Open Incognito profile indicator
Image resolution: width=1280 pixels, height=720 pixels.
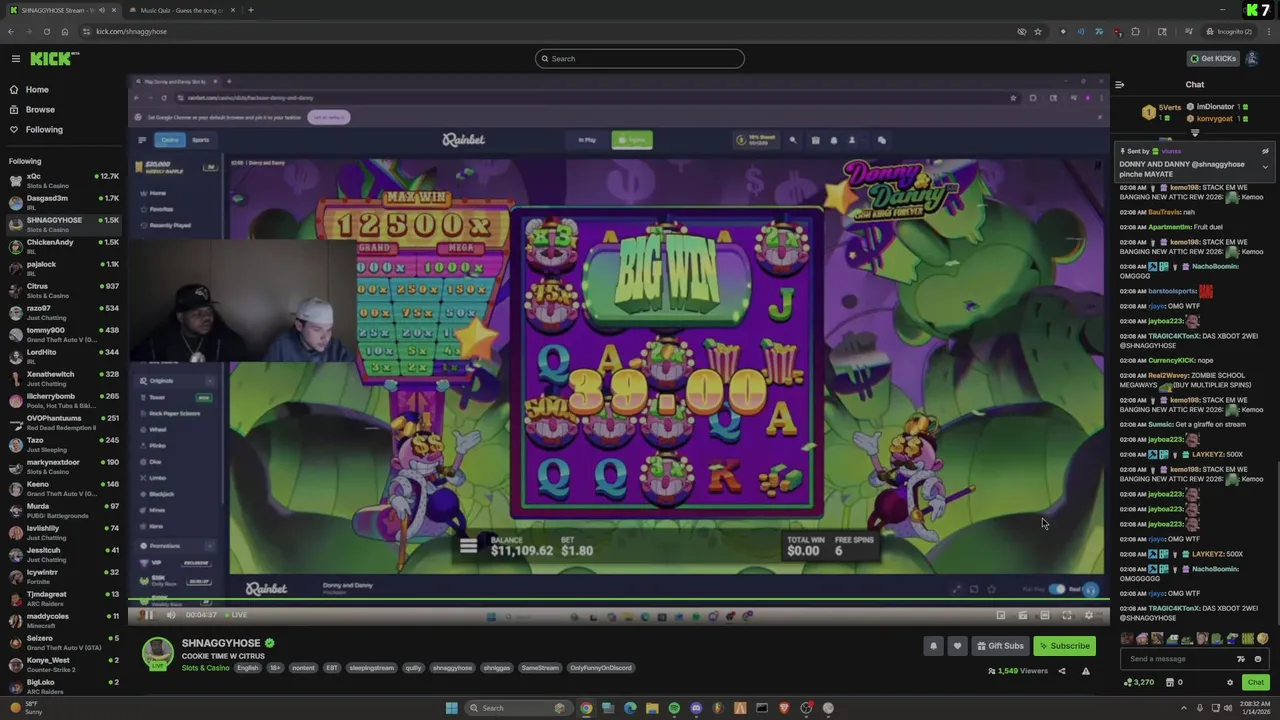pyautogui.click(x=1228, y=31)
